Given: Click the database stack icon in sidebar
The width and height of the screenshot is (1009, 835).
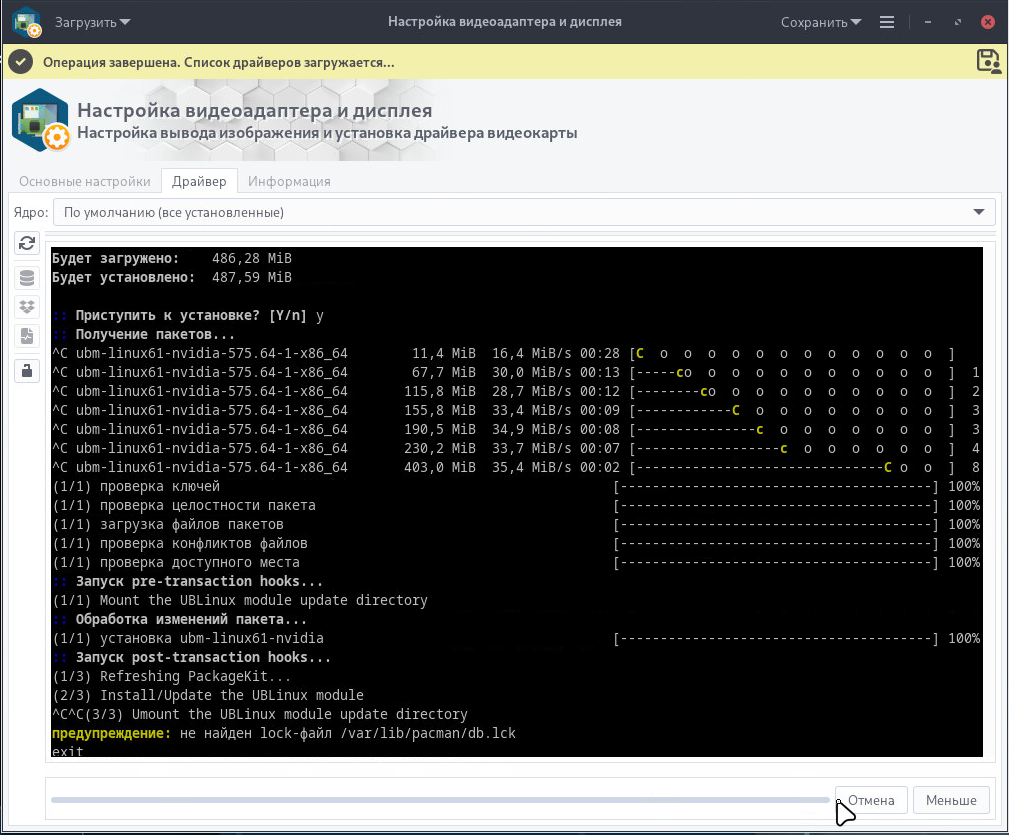Looking at the screenshot, I should [26, 278].
